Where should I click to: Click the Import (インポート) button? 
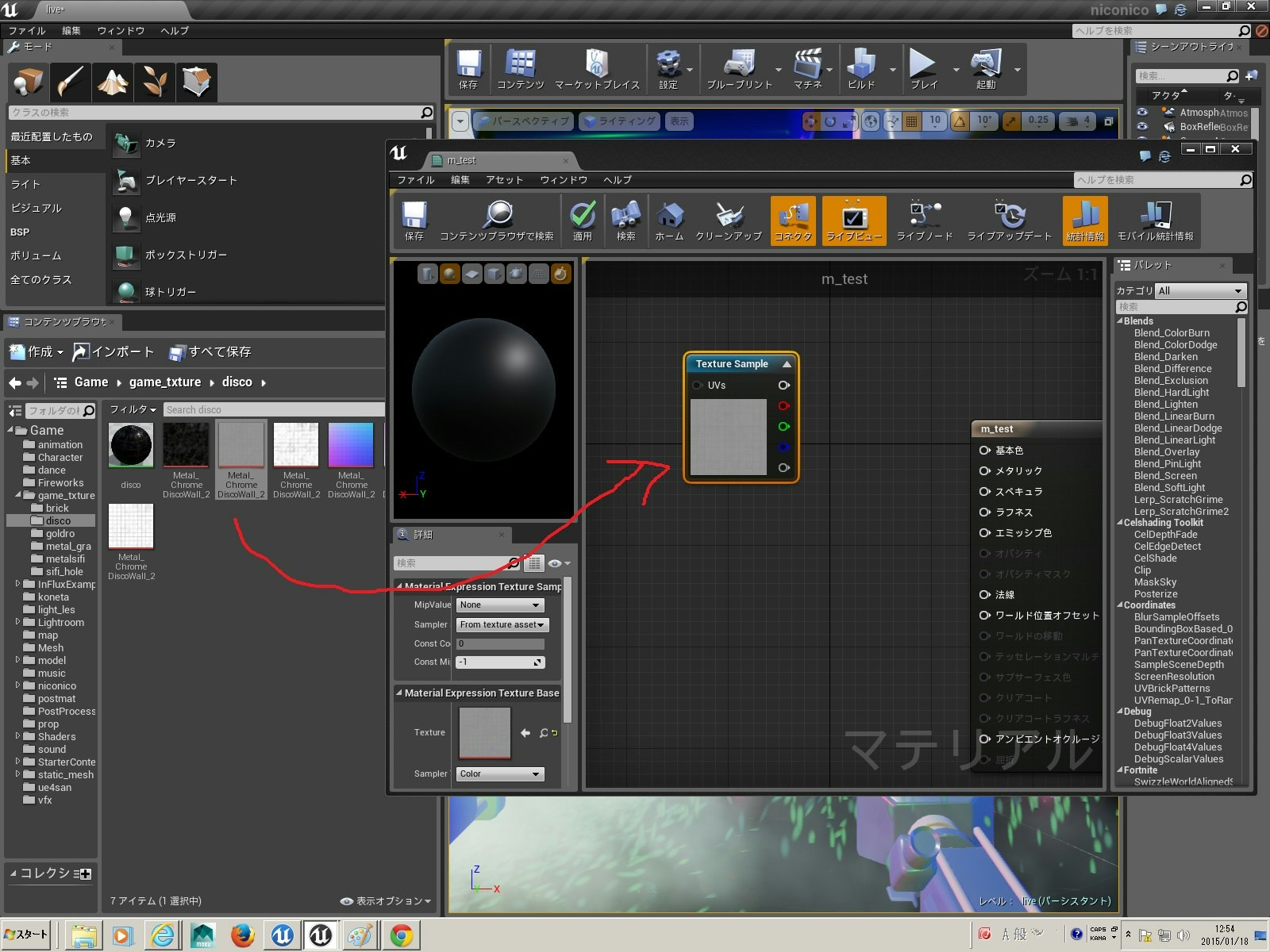click(113, 351)
